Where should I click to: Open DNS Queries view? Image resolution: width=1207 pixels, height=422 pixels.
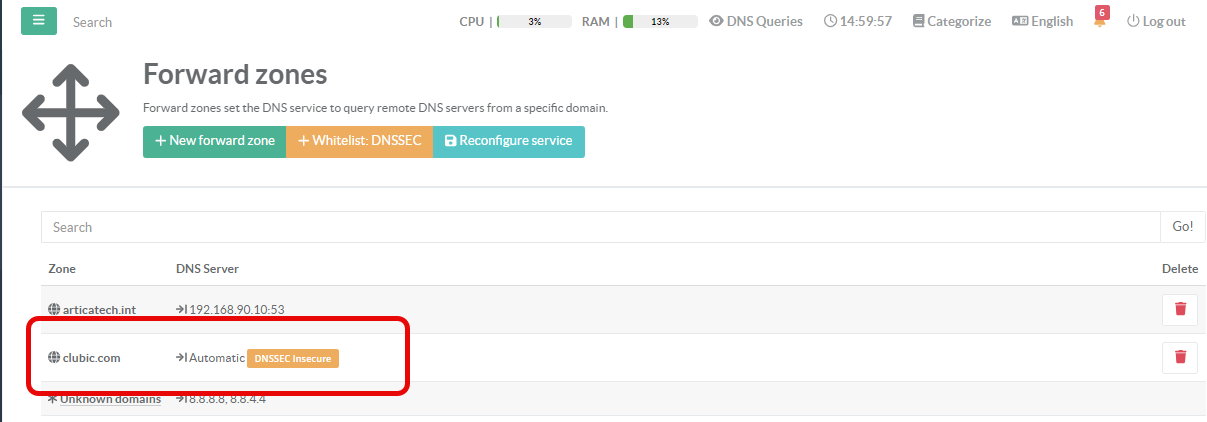pyautogui.click(x=756, y=21)
